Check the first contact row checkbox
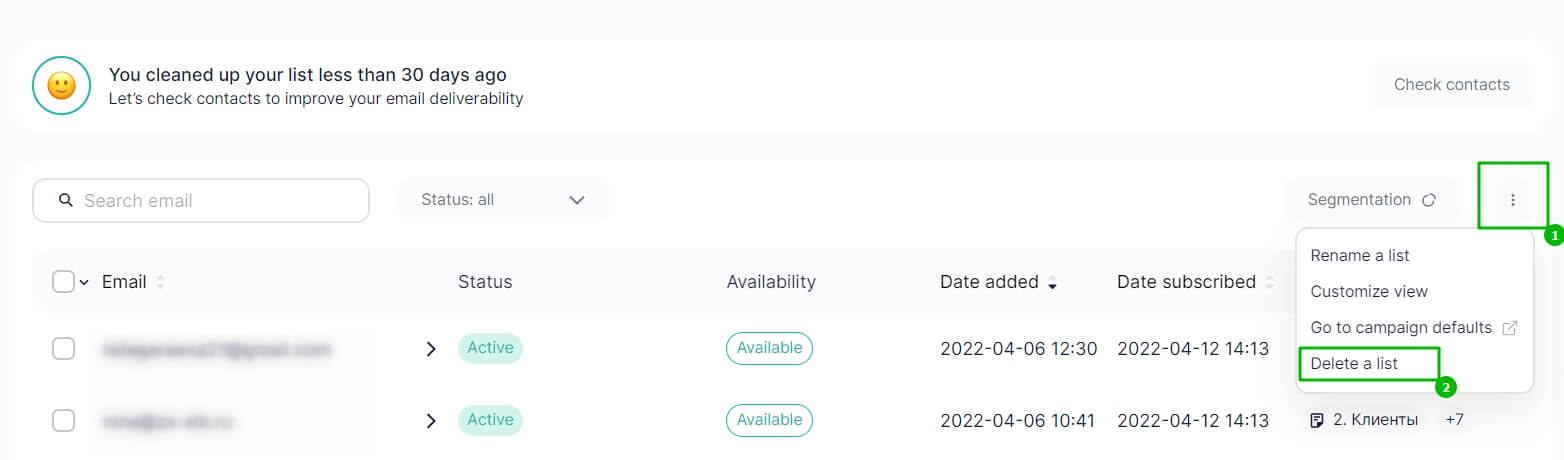1564x460 pixels. (63, 348)
